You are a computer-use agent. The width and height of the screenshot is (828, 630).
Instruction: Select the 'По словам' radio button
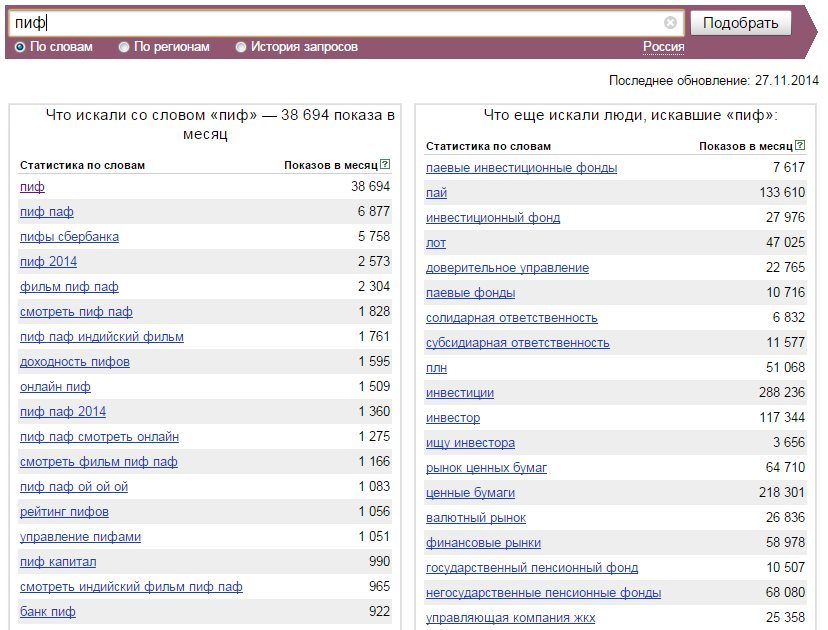pos(20,47)
